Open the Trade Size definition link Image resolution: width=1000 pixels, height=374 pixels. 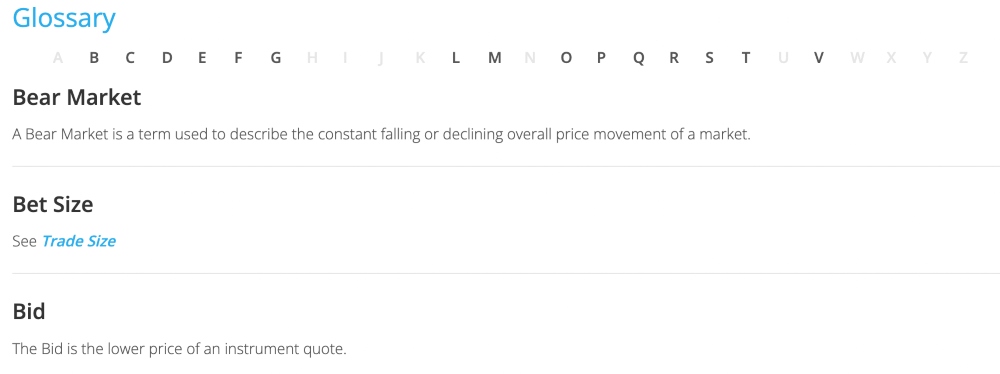(78, 241)
